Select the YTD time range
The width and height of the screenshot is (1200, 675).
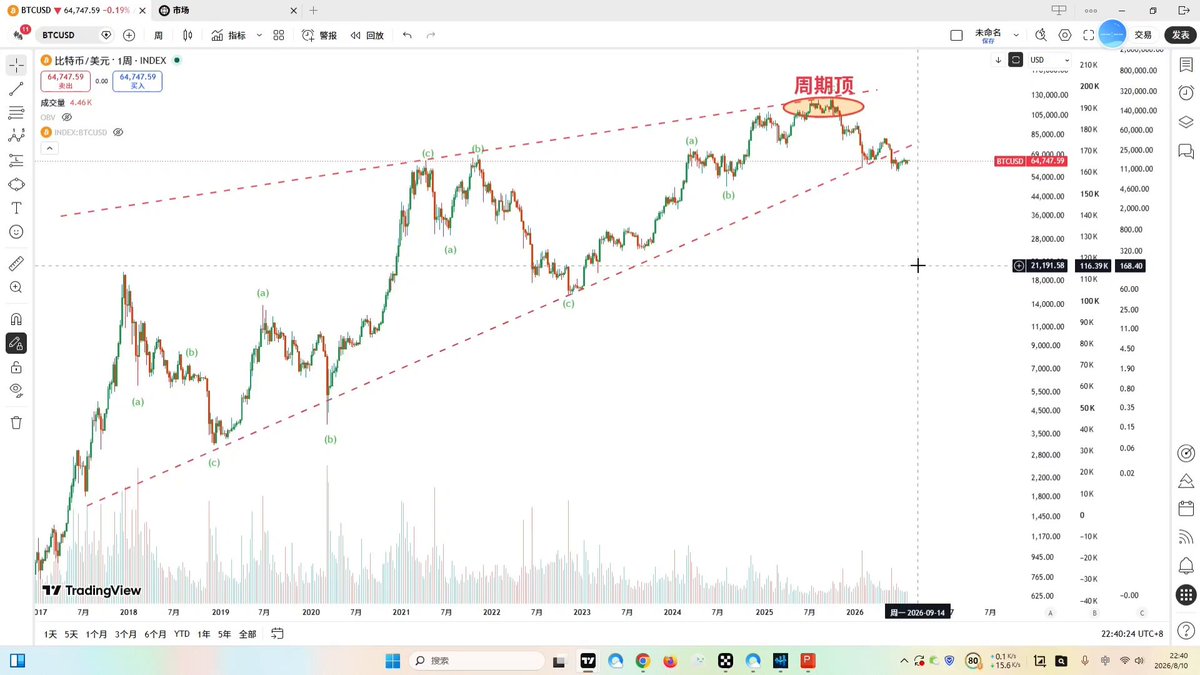(x=181, y=634)
